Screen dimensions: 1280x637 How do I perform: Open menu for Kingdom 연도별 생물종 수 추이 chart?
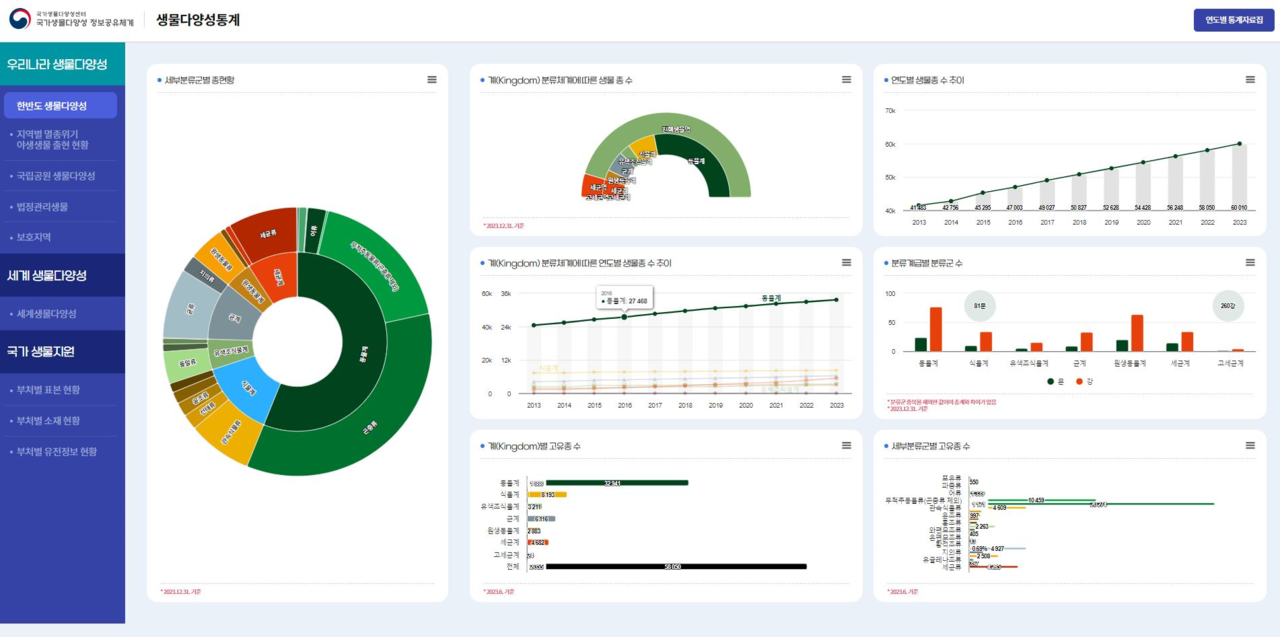pyautogui.click(x=846, y=263)
